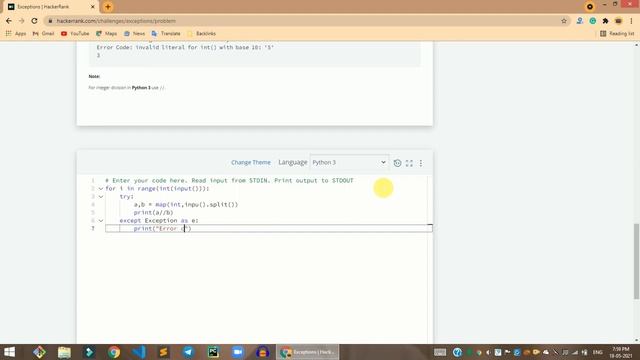Image resolution: width=640 pixels, height=360 pixels.
Task: Click the page vertical scrollbar thumb
Action: (637, 261)
